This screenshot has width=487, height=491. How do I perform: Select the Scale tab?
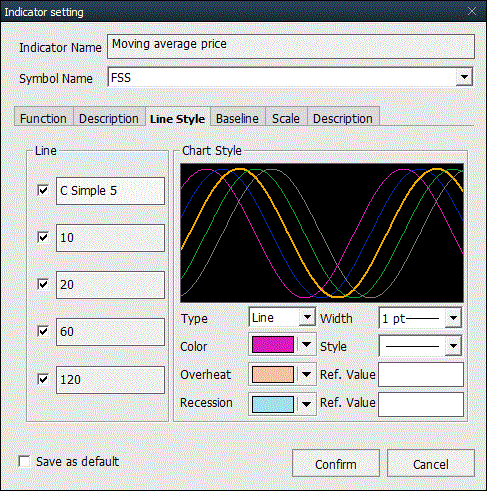point(286,119)
